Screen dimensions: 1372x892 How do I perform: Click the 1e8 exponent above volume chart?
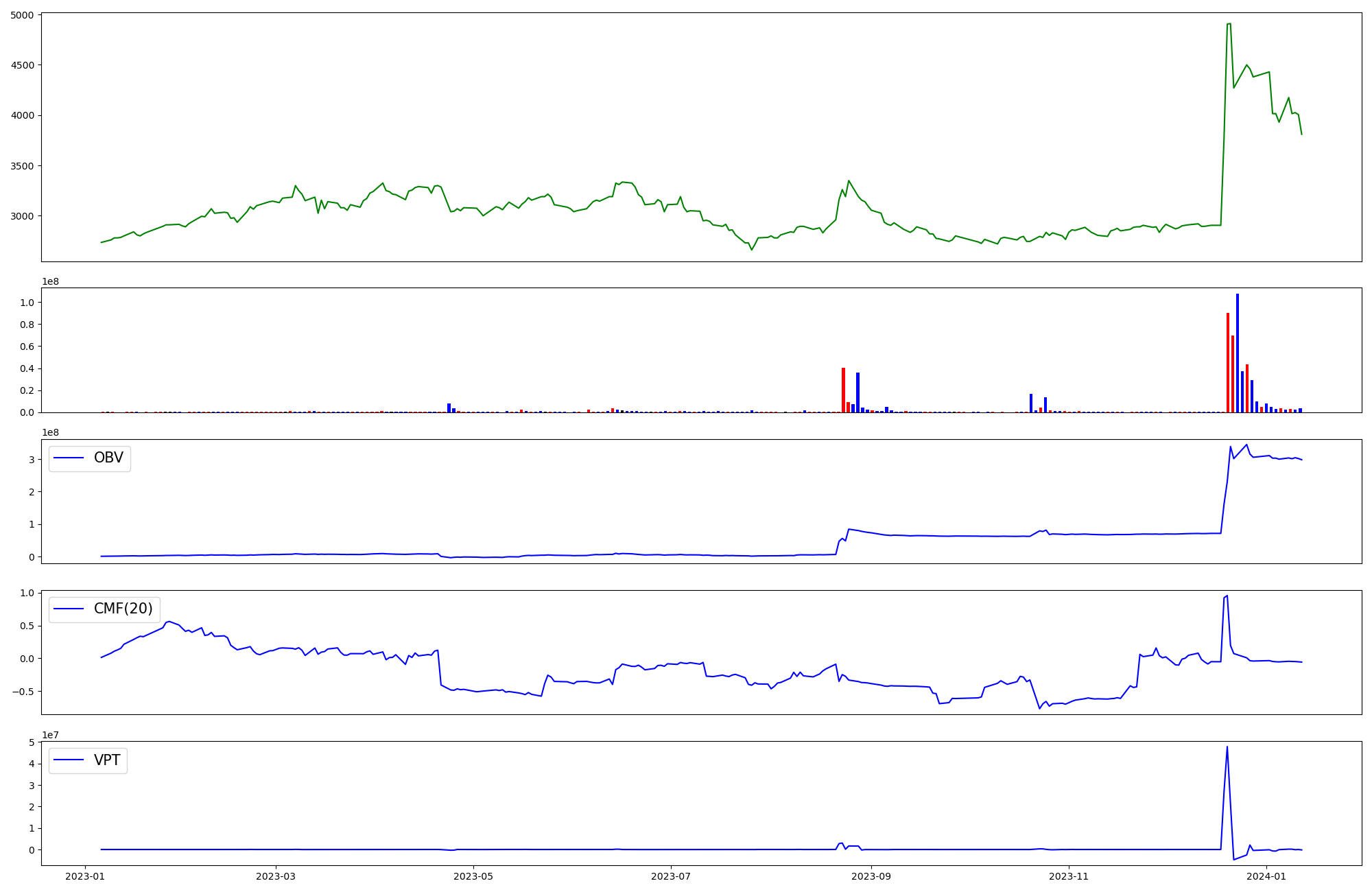point(50,282)
